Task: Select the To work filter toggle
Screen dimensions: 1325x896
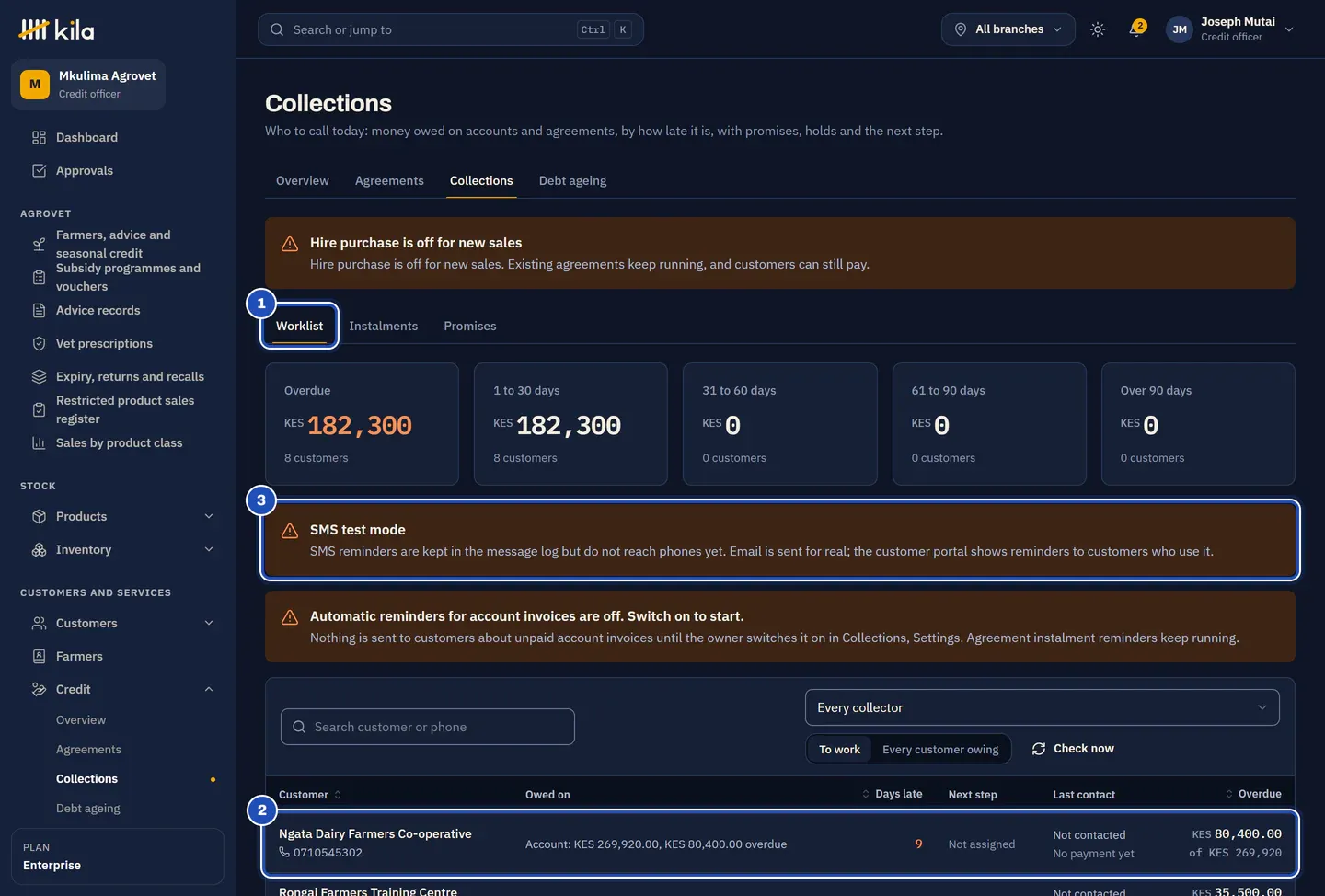Action: point(839,749)
